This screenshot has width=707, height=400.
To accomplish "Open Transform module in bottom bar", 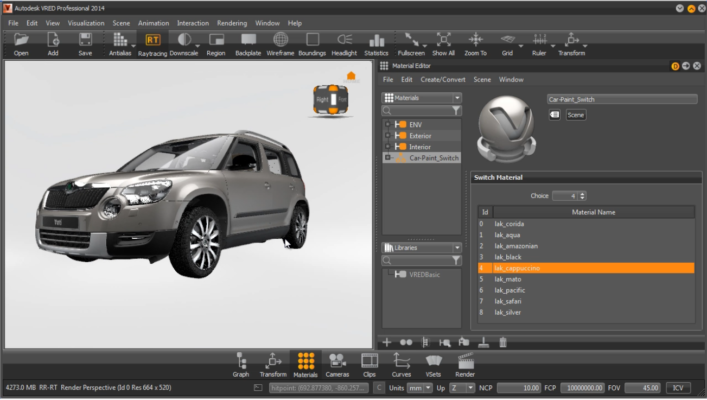I will coord(273,365).
